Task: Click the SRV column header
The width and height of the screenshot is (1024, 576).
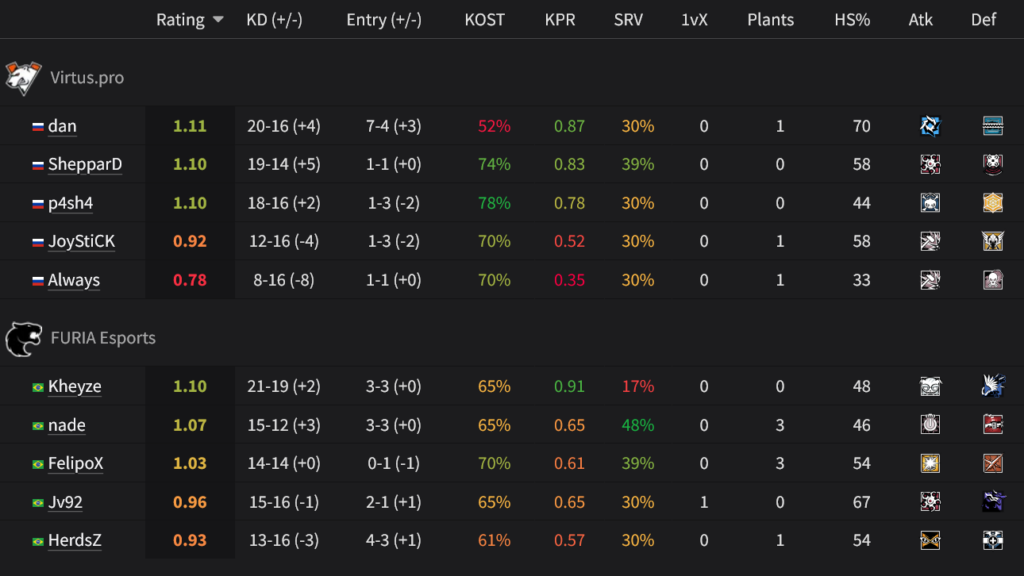Action: pos(628,19)
